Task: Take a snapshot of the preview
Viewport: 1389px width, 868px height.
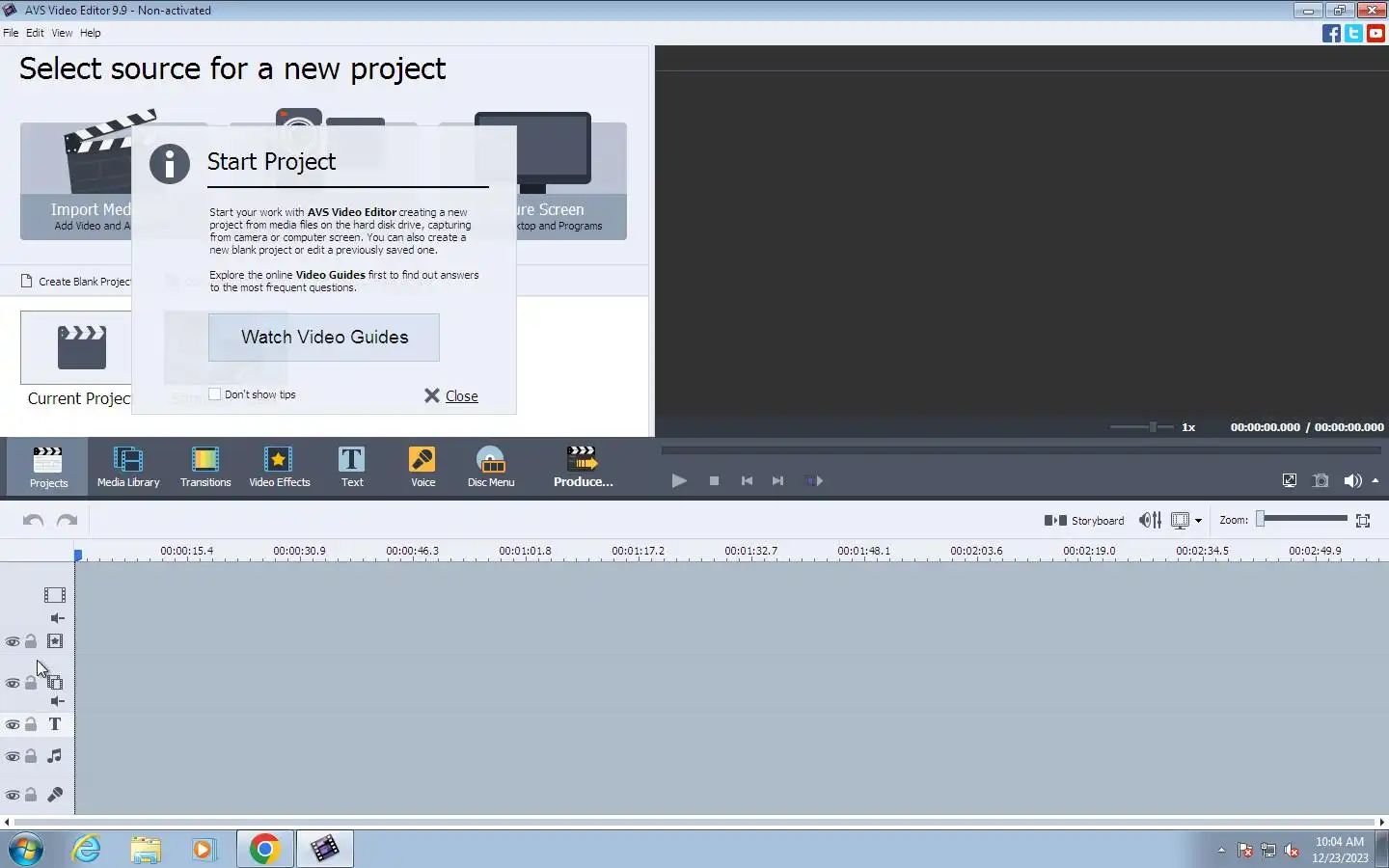Action: [x=1321, y=480]
